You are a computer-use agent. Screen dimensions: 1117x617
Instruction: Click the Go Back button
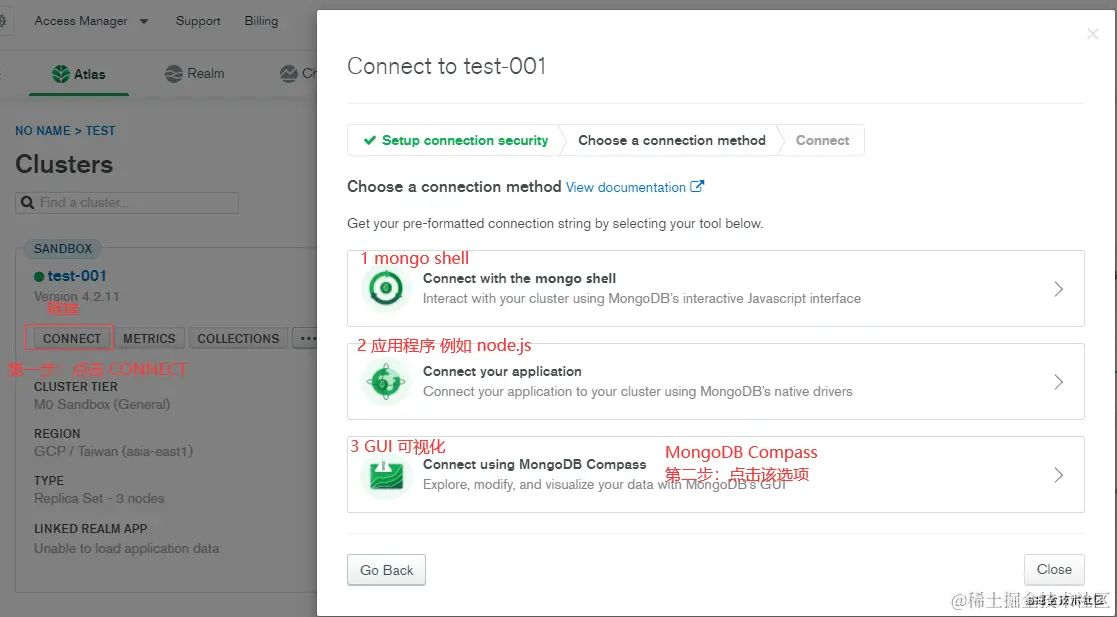coord(386,570)
